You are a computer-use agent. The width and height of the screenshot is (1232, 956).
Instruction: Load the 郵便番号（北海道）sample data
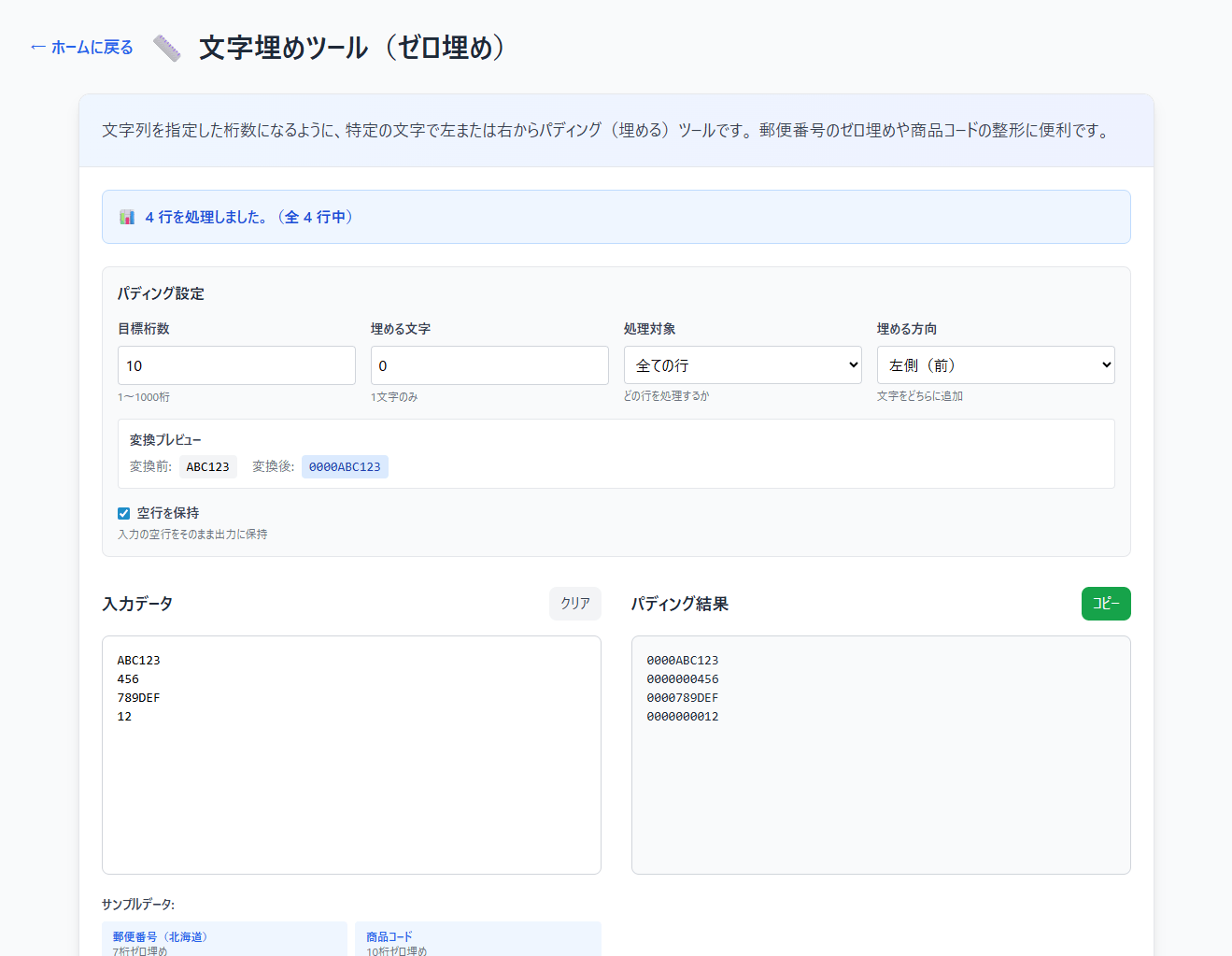click(x=224, y=939)
